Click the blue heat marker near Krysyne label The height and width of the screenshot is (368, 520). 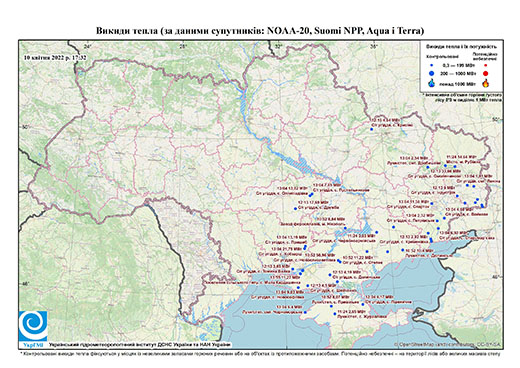pyautogui.click(x=371, y=129)
